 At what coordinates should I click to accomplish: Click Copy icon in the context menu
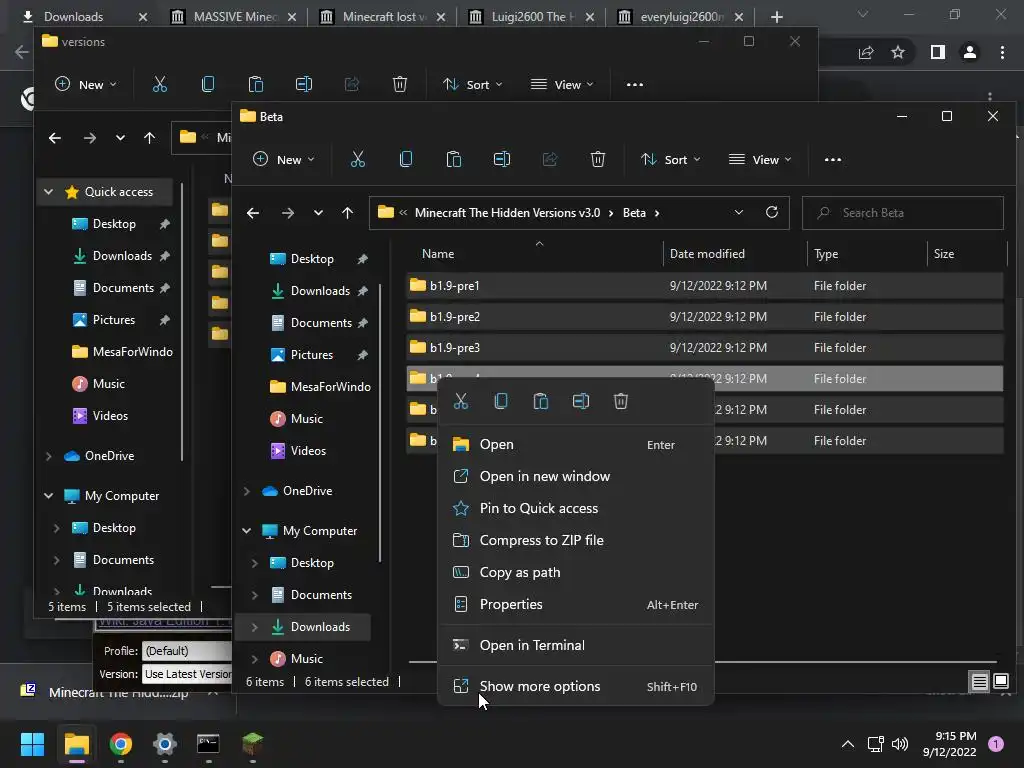[x=501, y=401]
